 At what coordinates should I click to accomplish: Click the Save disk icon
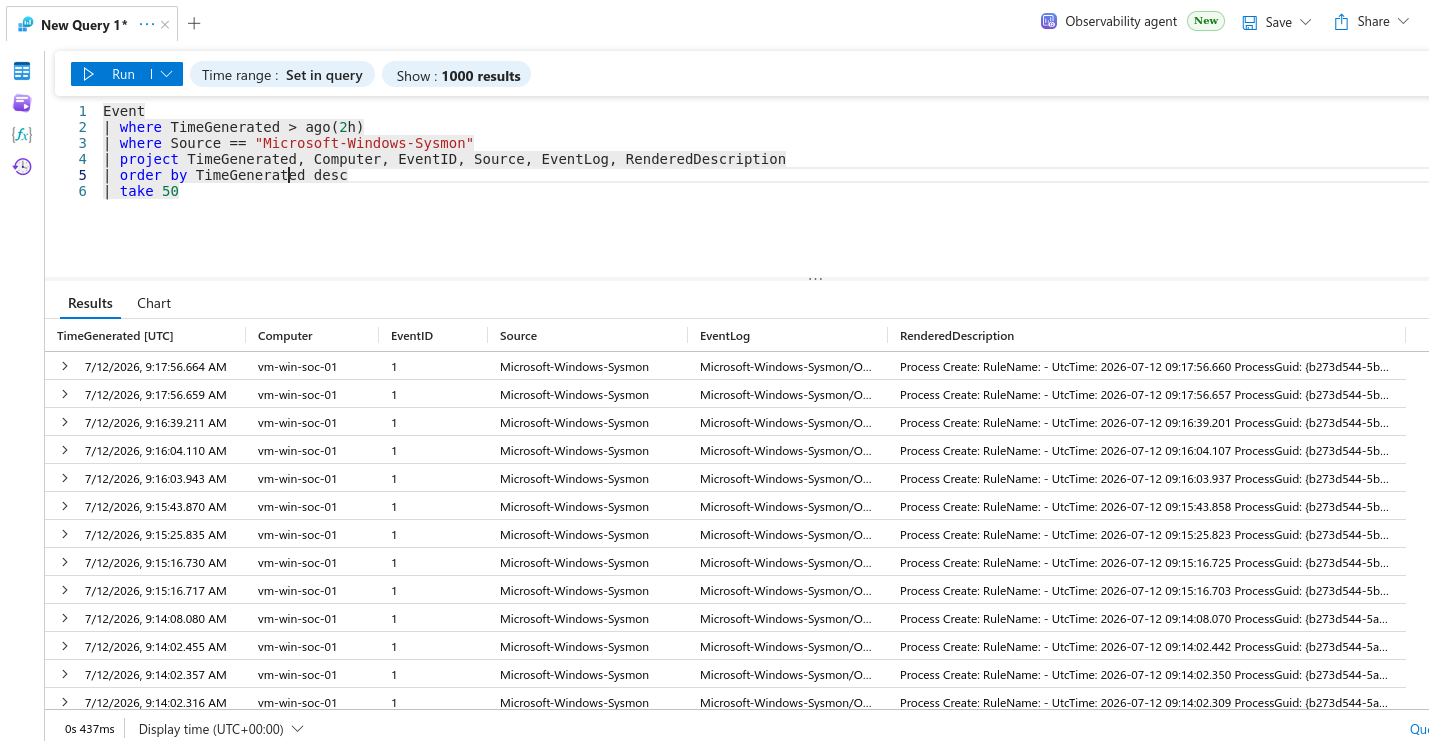click(x=1250, y=22)
